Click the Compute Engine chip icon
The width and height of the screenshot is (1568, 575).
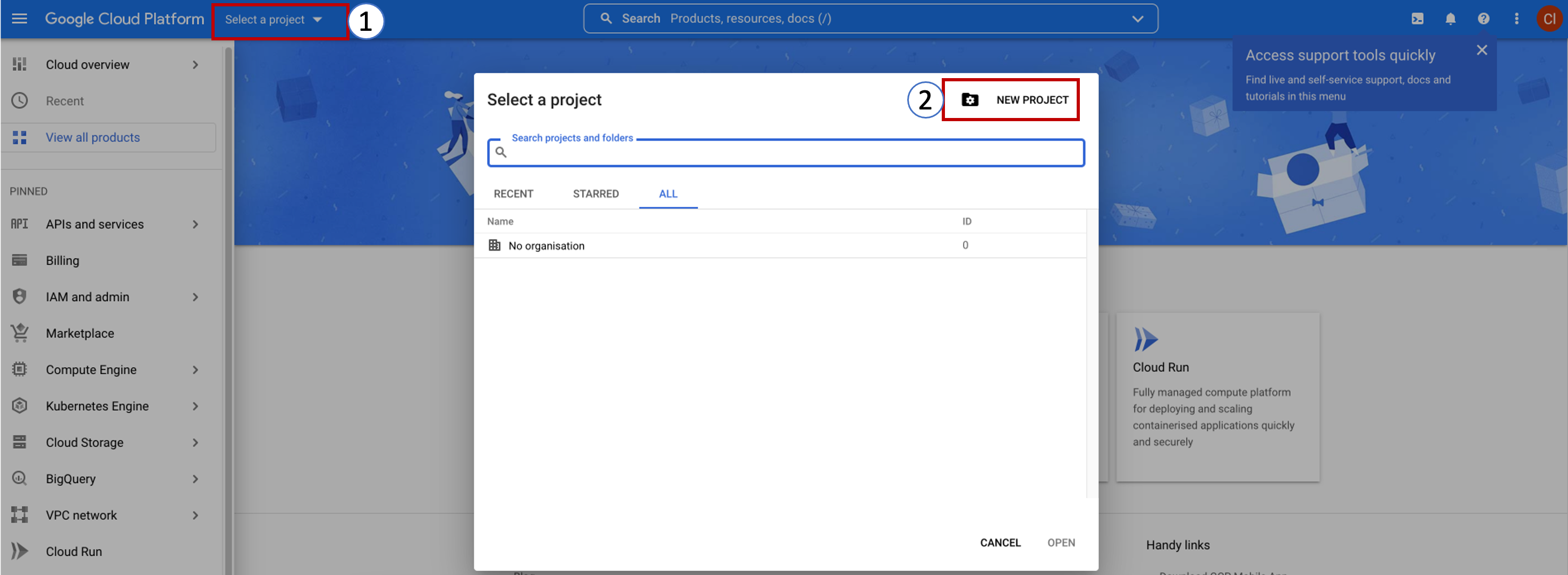click(x=20, y=369)
